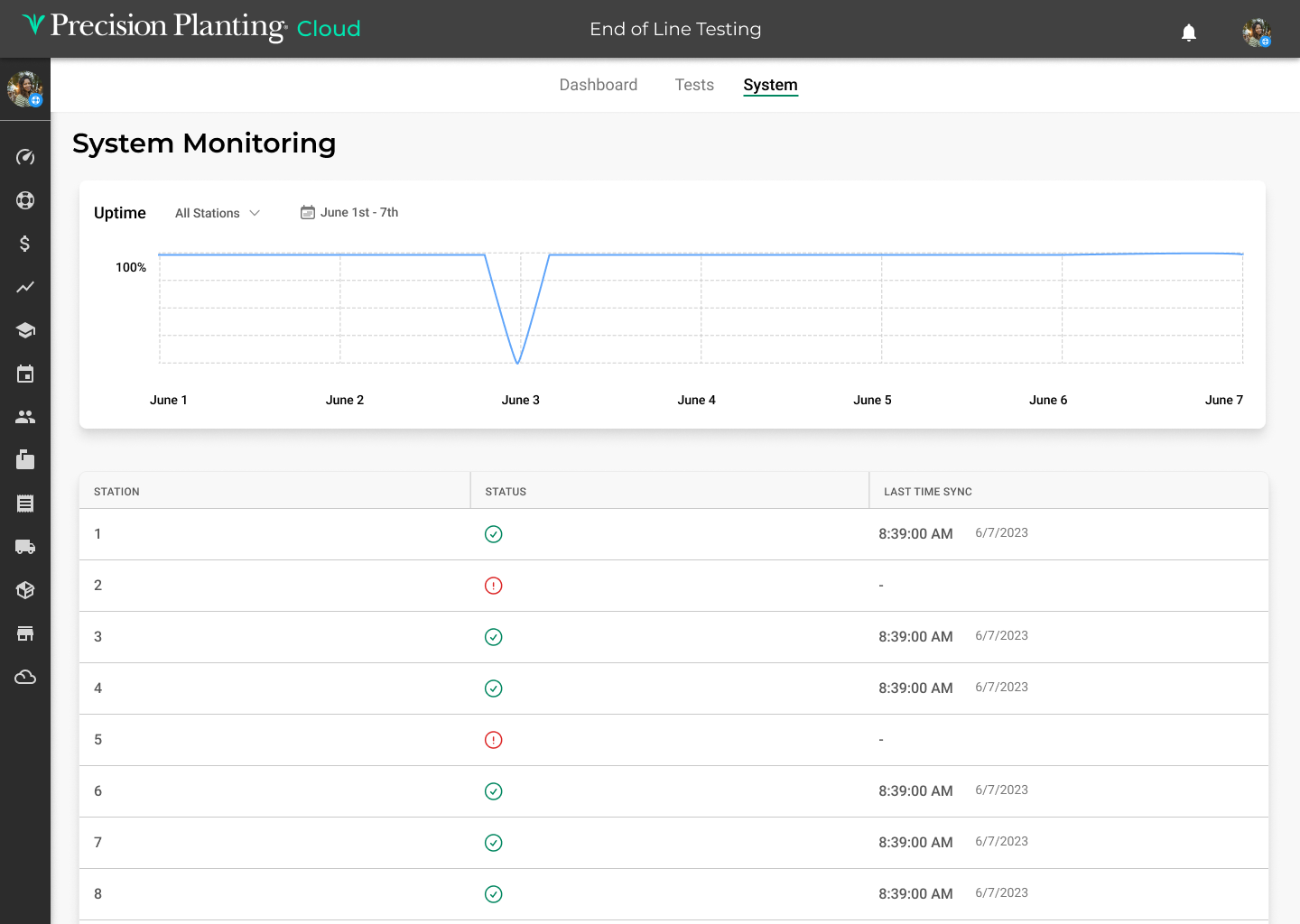Open the dollar sign billing icon
This screenshot has height=924, width=1300.
25,244
